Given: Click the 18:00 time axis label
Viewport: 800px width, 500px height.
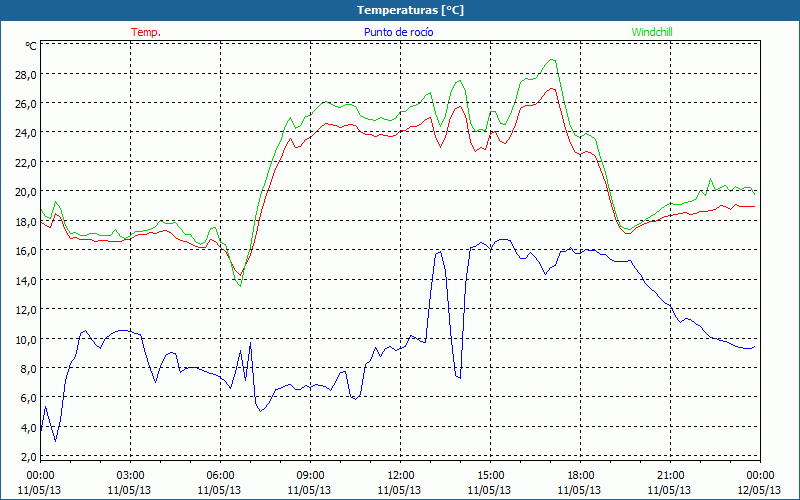Looking at the screenshot, I should [x=581, y=476].
